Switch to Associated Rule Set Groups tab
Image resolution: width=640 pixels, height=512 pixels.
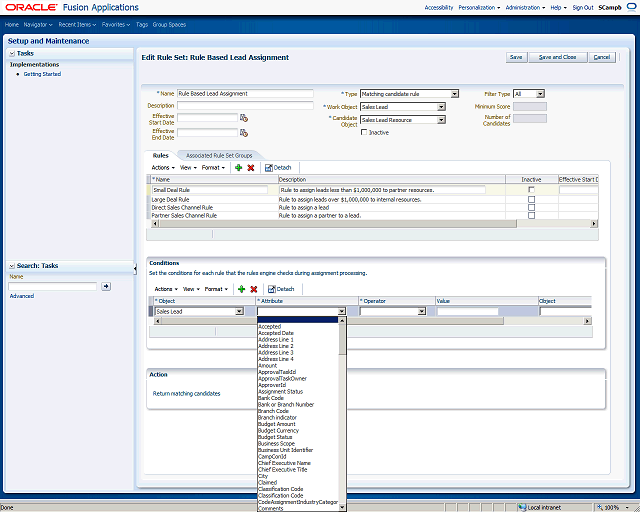(219, 156)
